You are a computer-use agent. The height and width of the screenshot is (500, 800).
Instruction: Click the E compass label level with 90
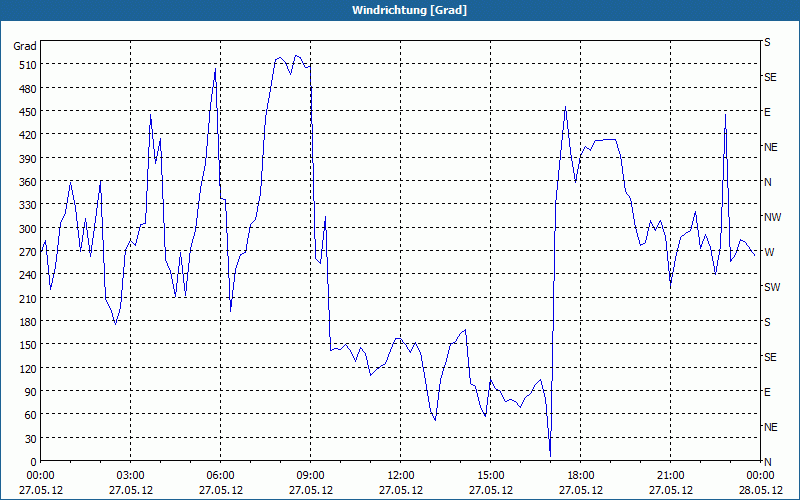(767, 392)
